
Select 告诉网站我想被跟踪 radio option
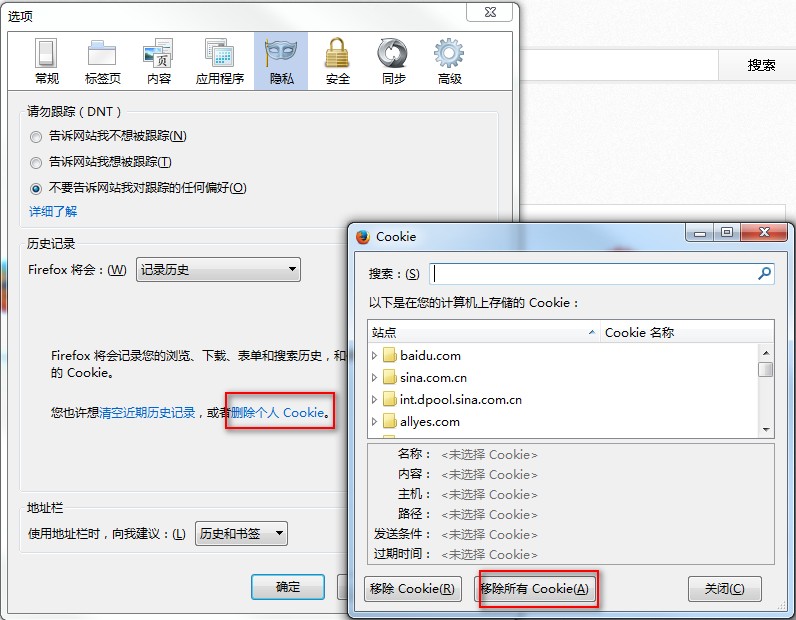36,162
